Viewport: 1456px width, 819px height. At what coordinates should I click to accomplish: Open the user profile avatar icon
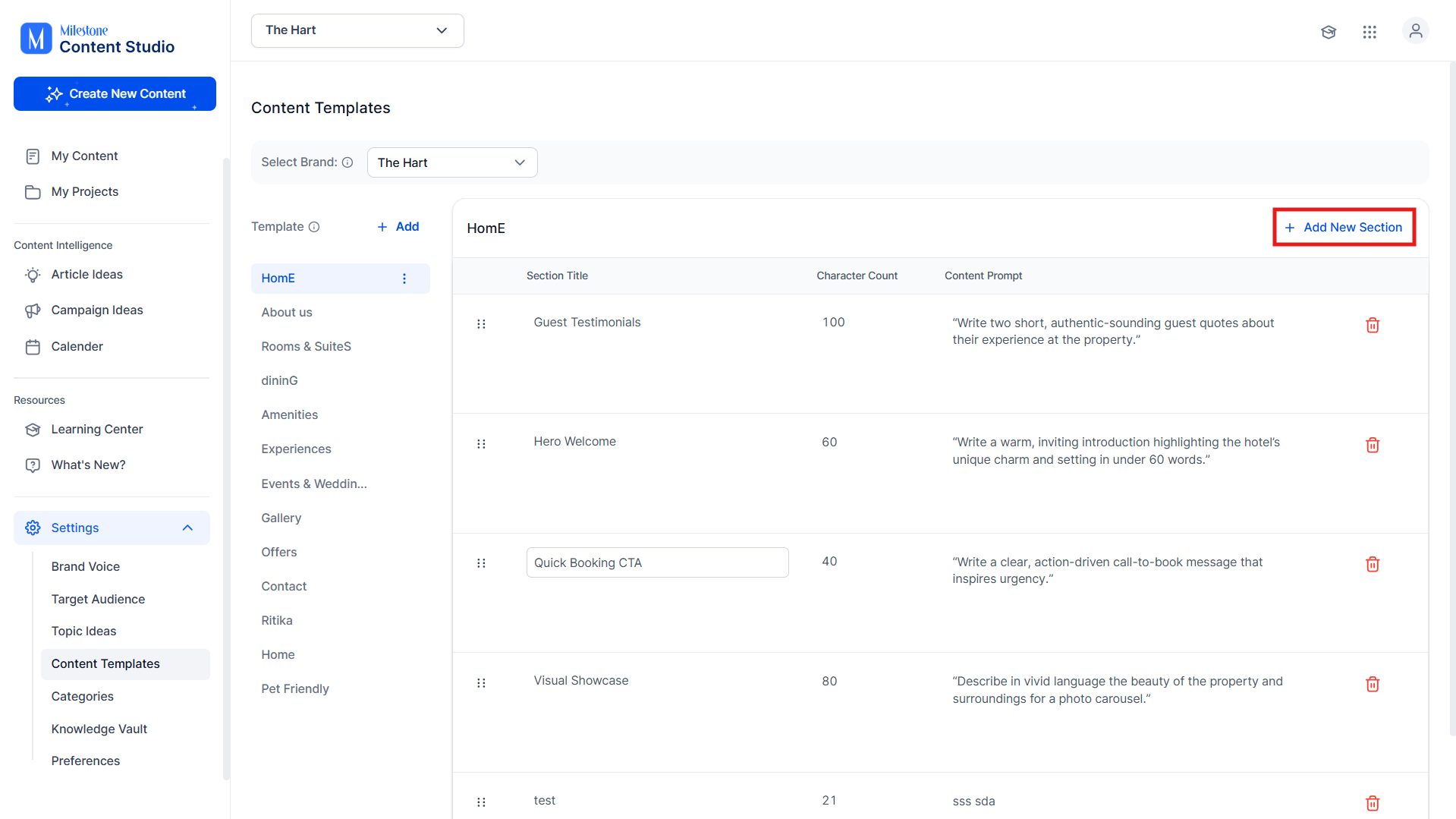1416,31
